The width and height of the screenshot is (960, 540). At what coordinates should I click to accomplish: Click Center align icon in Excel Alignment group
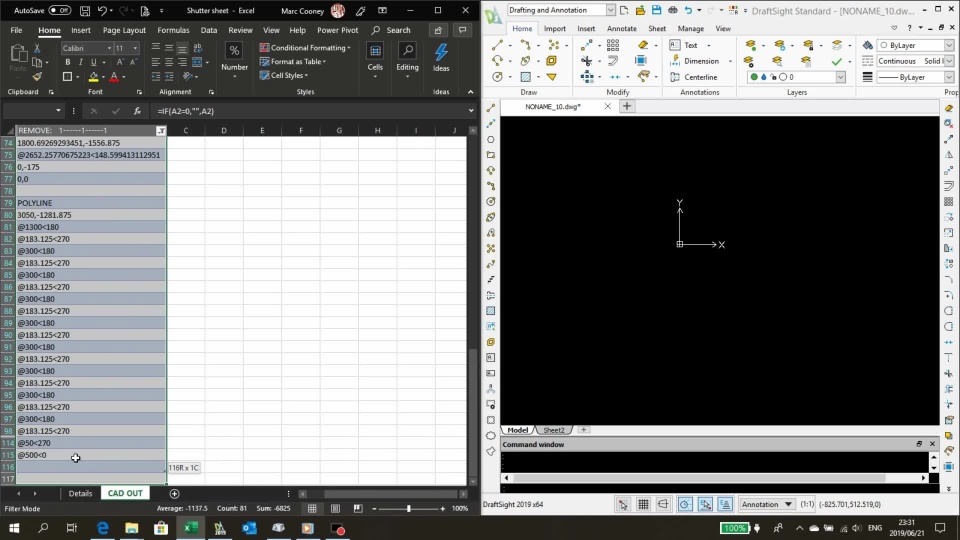tap(169, 62)
